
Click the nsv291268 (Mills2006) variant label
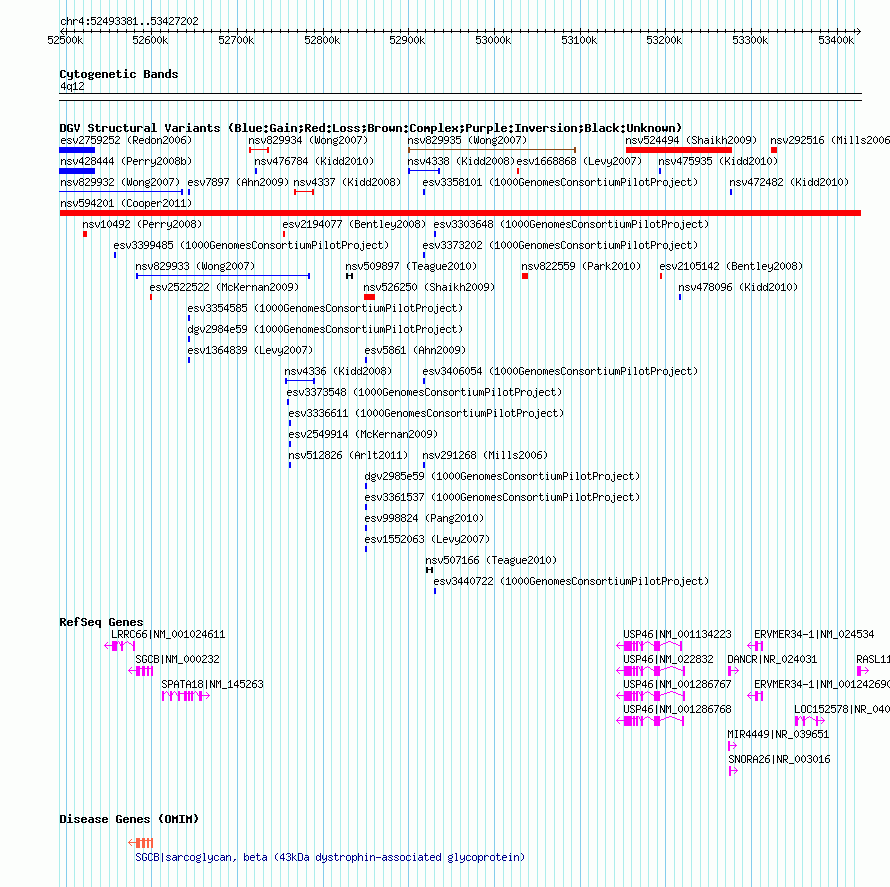485,455
